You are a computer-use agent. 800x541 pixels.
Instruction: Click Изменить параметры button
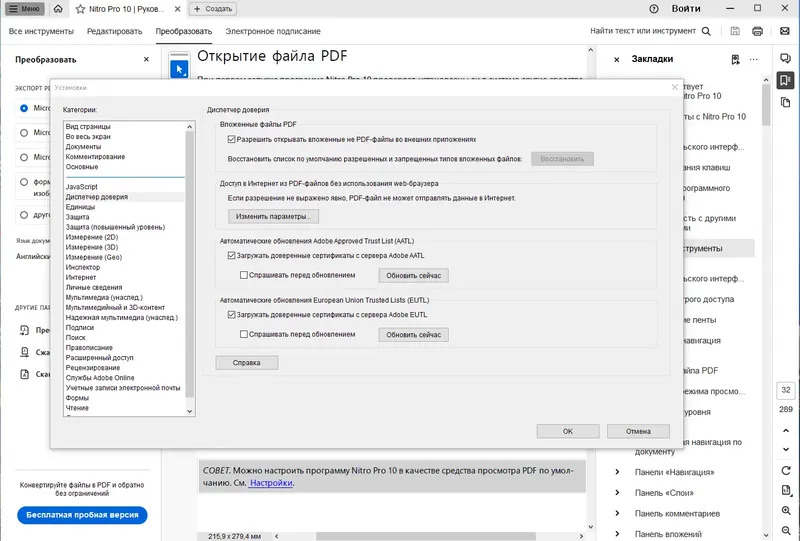[x=273, y=216]
